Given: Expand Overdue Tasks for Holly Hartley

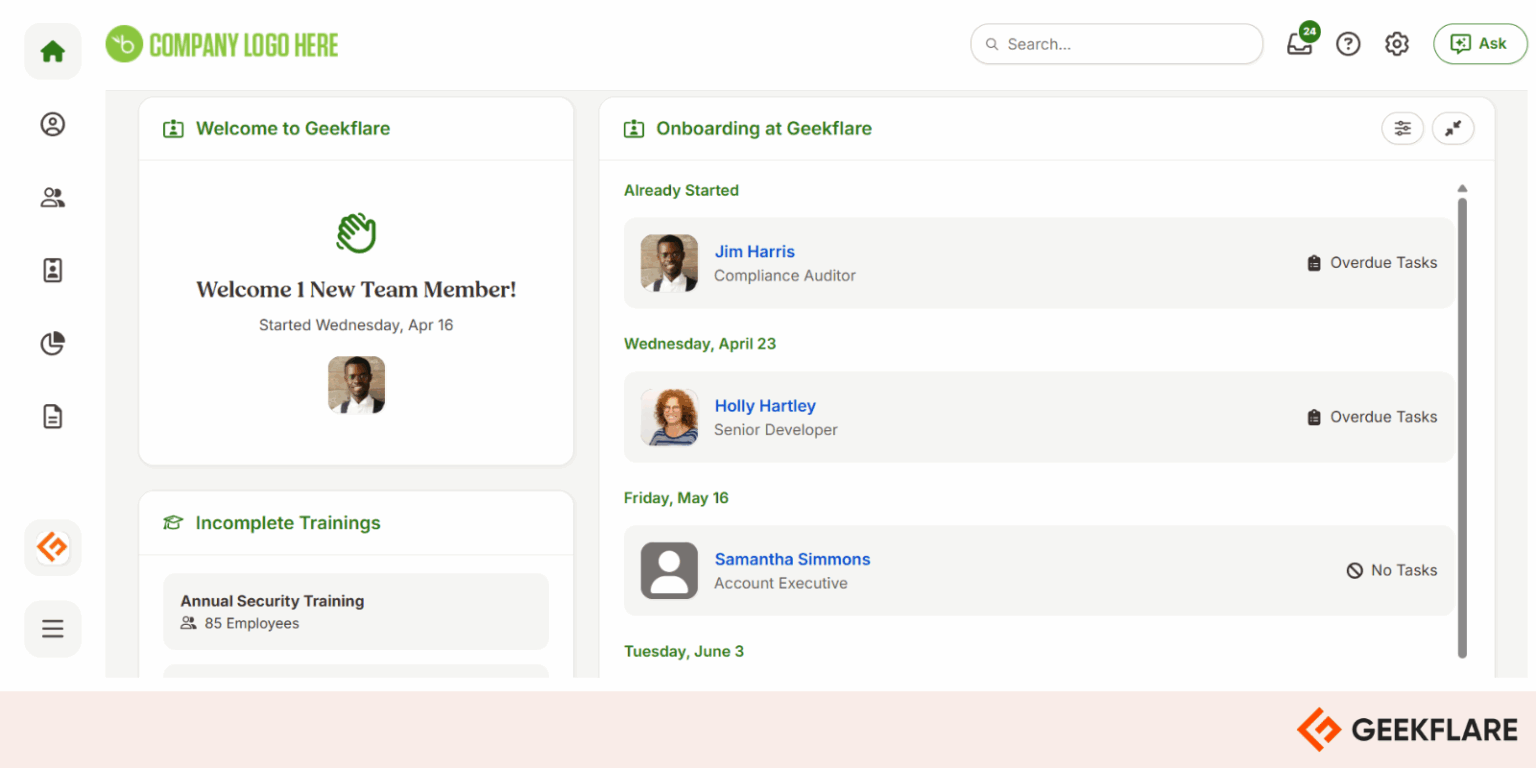Looking at the screenshot, I should click(1371, 417).
